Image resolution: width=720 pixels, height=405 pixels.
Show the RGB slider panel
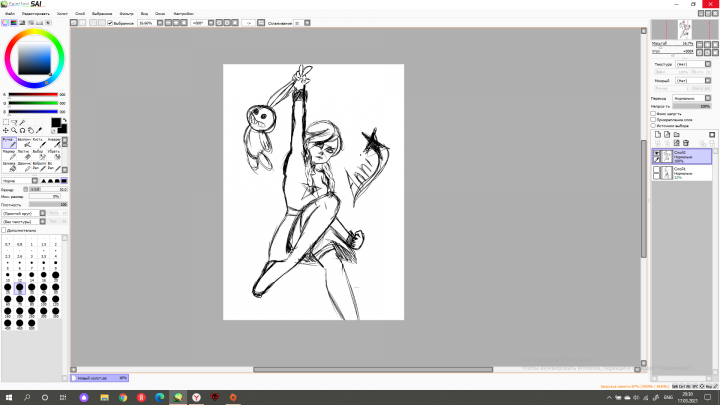(x=14, y=22)
